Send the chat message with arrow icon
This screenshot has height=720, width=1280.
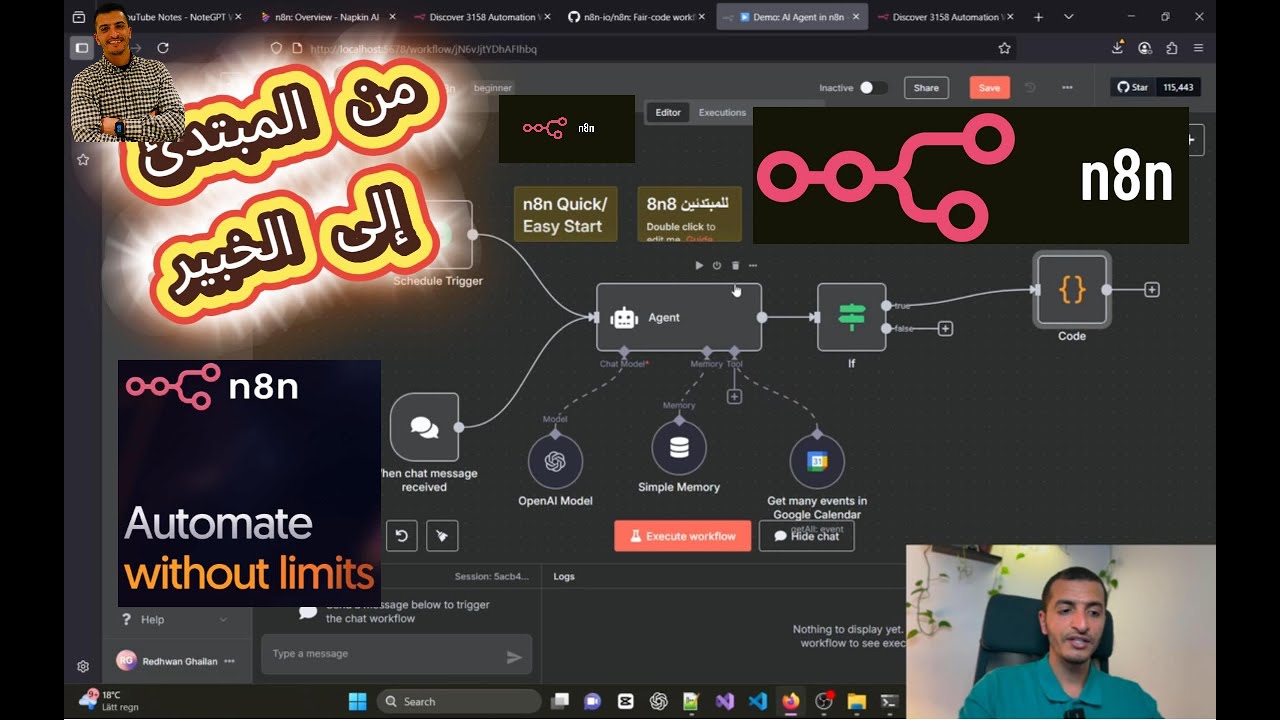pos(514,657)
